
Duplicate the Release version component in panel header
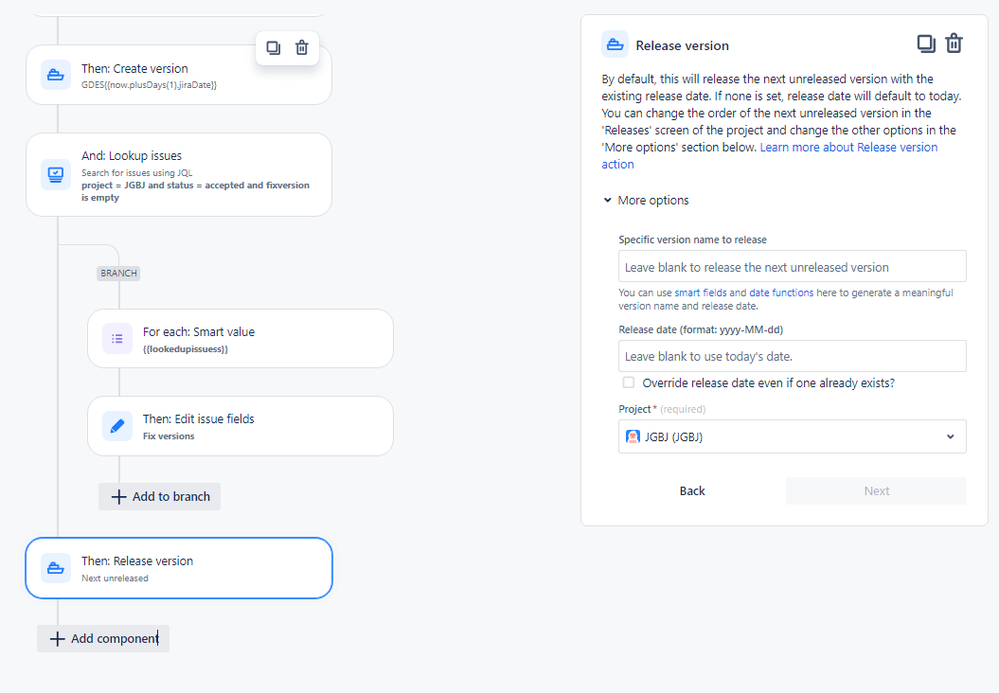click(x=926, y=43)
